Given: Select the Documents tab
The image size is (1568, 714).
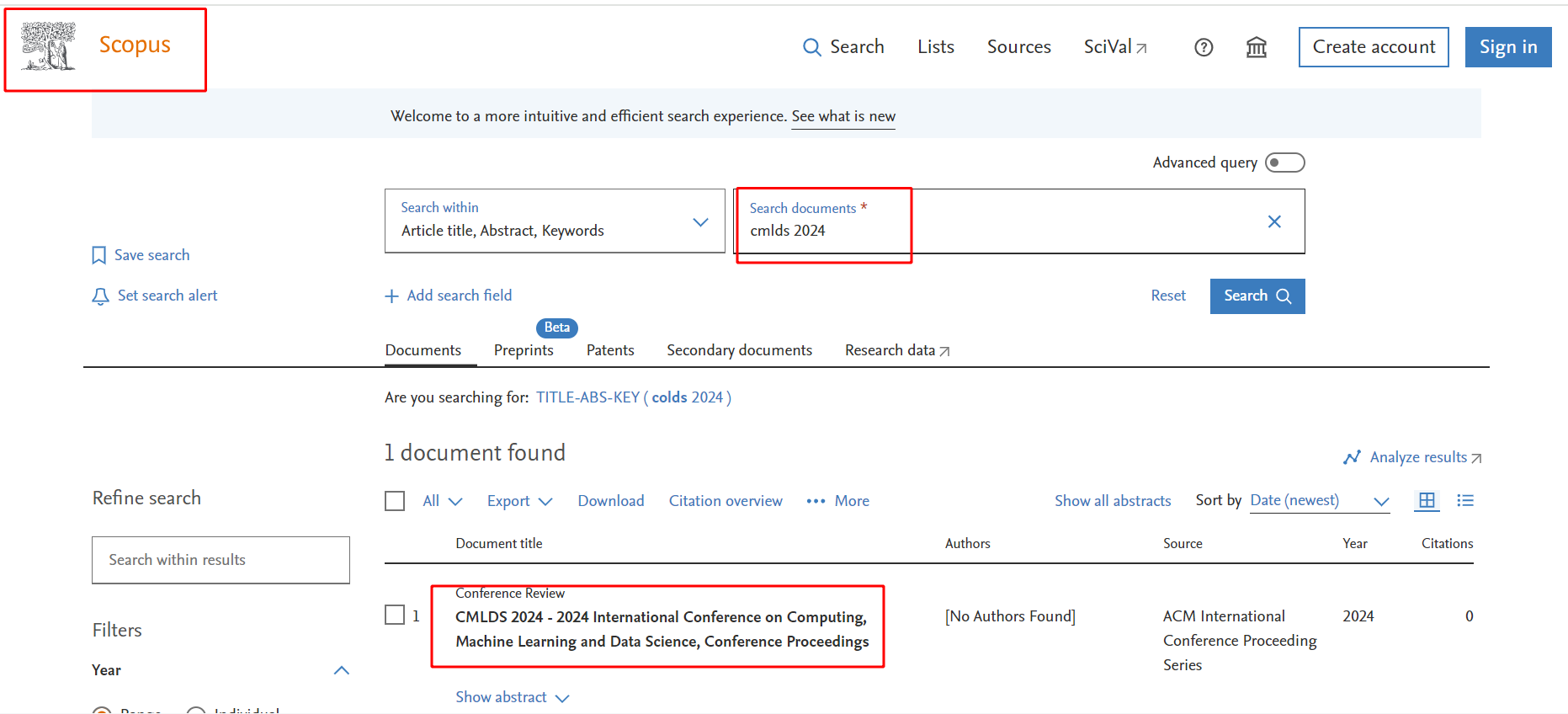Looking at the screenshot, I should pyautogui.click(x=423, y=350).
